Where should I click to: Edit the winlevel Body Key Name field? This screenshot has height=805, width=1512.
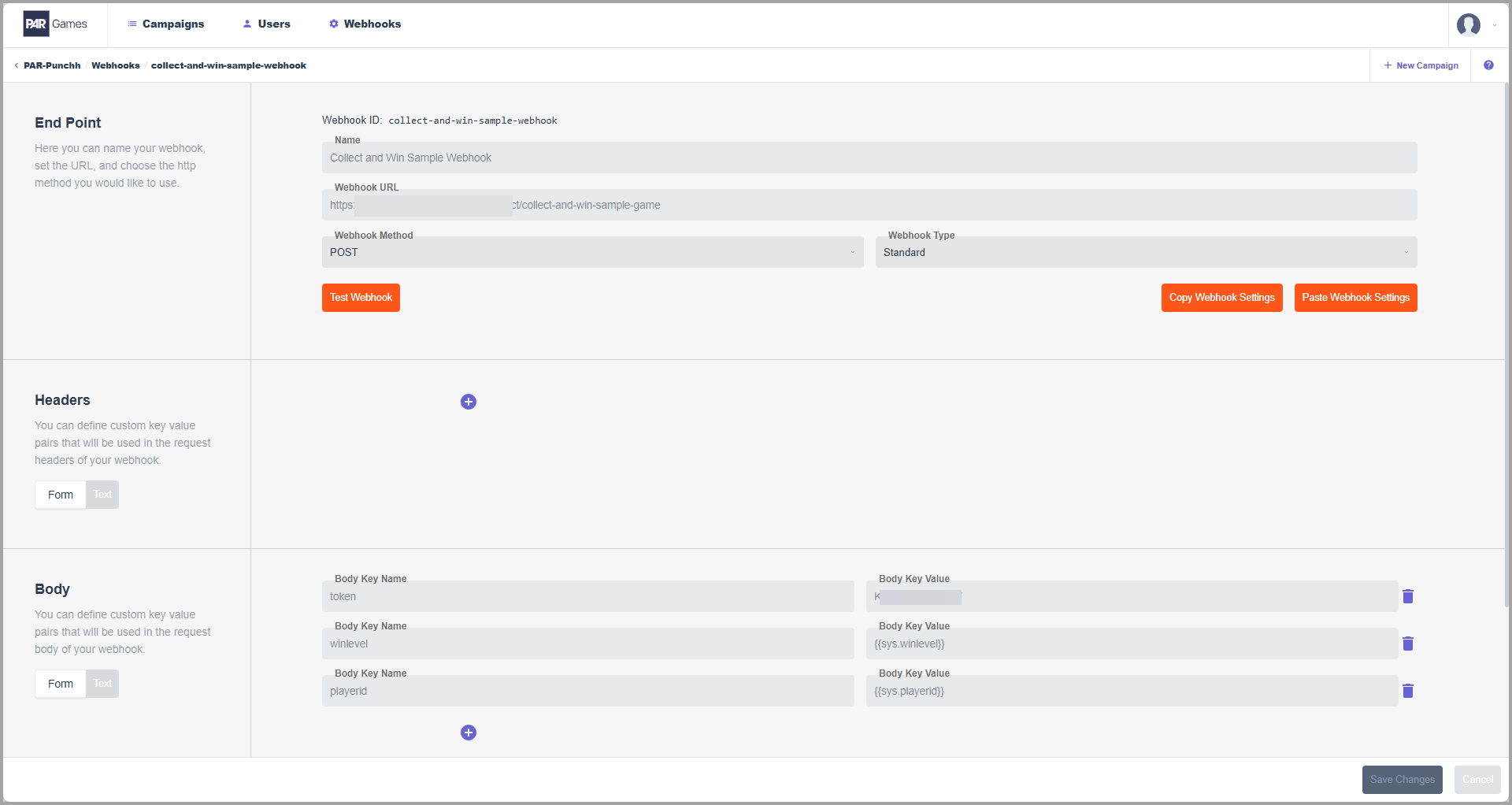588,644
